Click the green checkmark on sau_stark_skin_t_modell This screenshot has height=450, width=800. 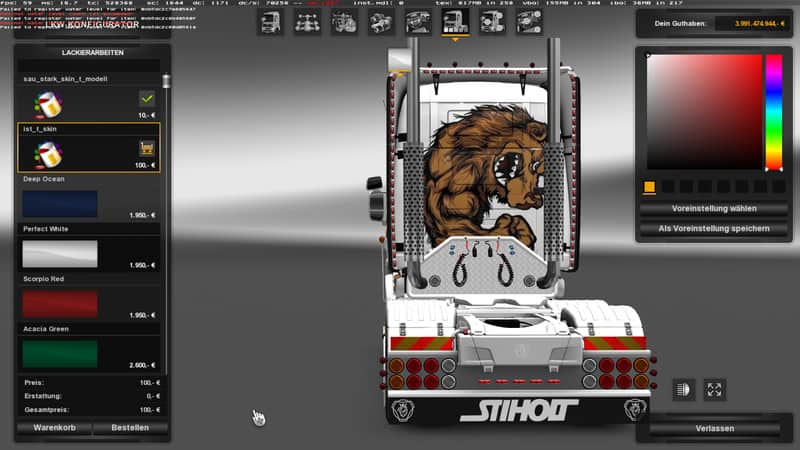146,99
